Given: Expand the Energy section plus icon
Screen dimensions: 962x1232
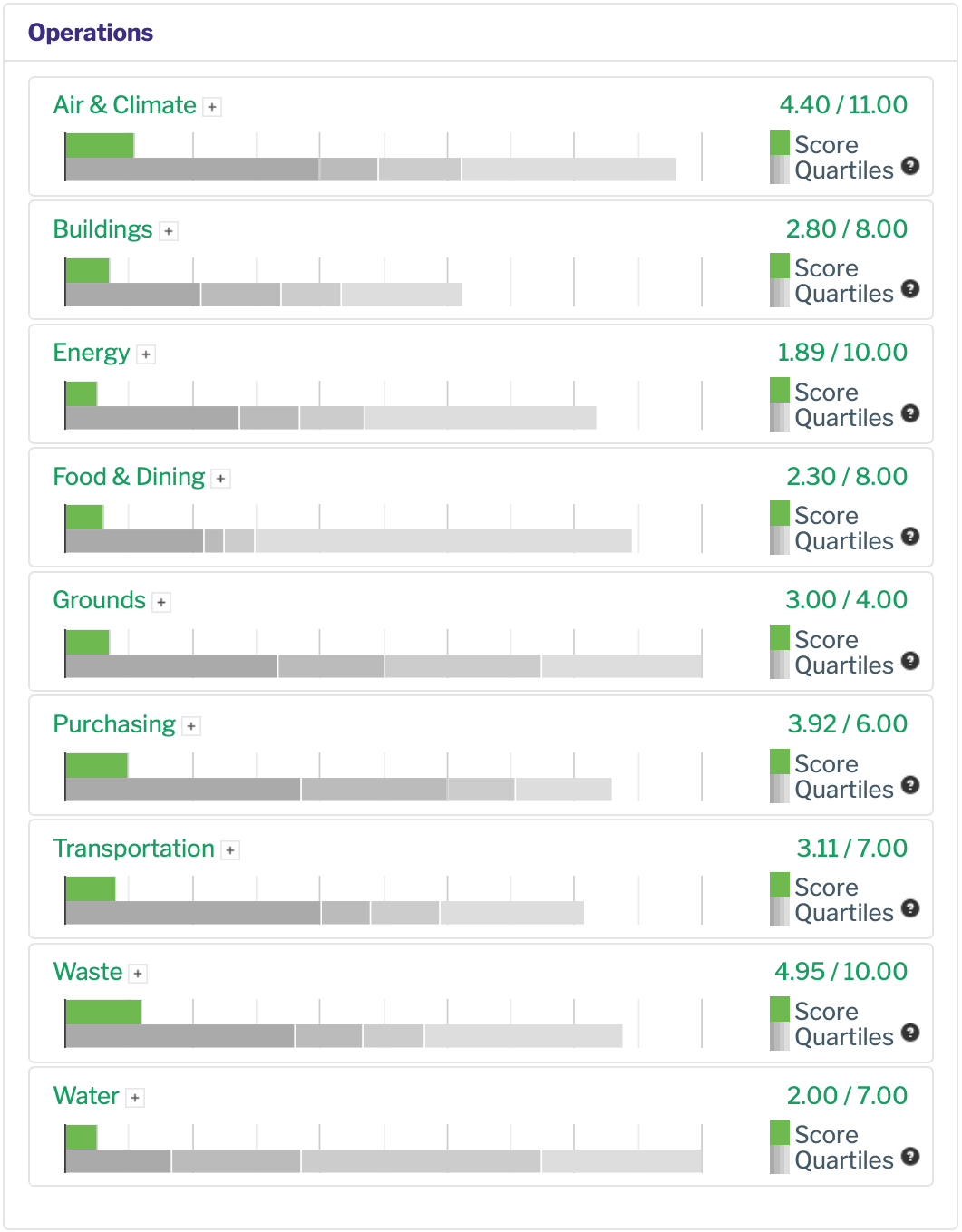Looking at the screenshot, I should (x=146, y=354).
